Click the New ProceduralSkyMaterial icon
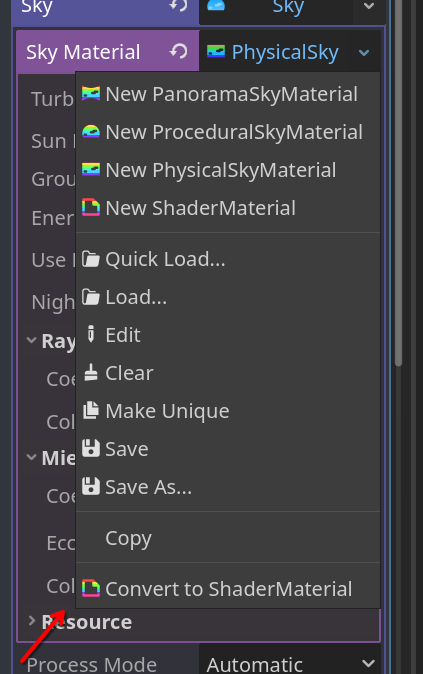Viewport: 423px width, 674px height. (x=91, y=131)
